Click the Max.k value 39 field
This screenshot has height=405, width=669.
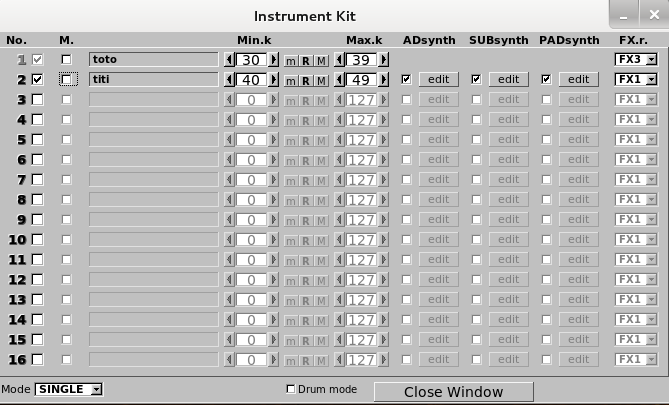click(361, 60)
